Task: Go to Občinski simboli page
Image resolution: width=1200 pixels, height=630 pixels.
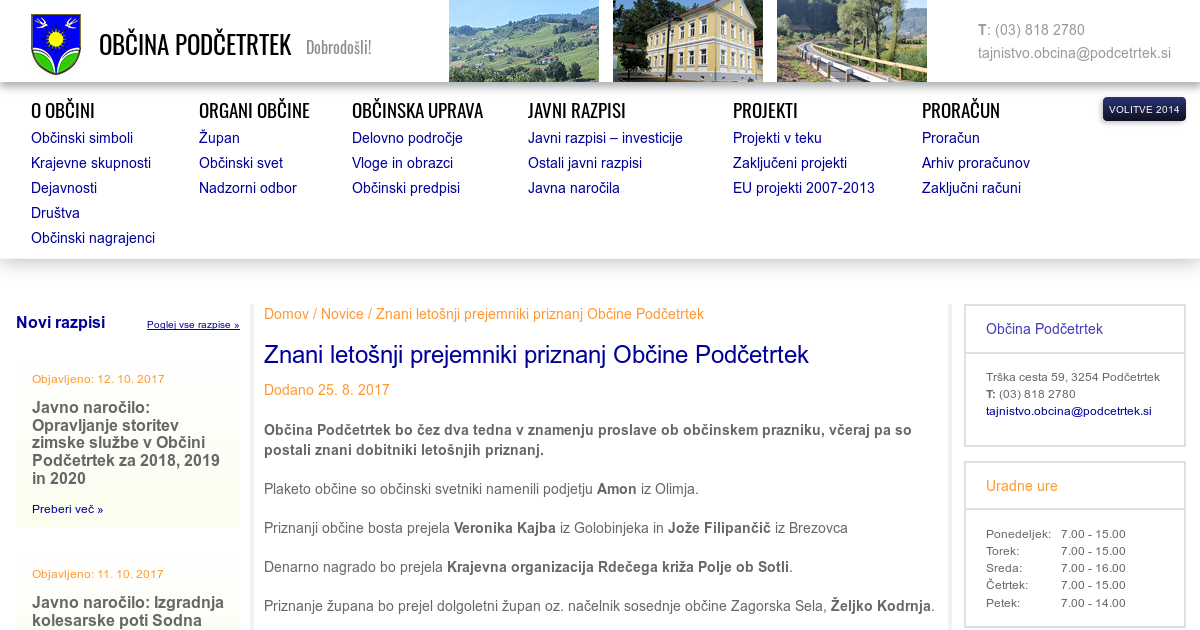Action: [82, 138]
